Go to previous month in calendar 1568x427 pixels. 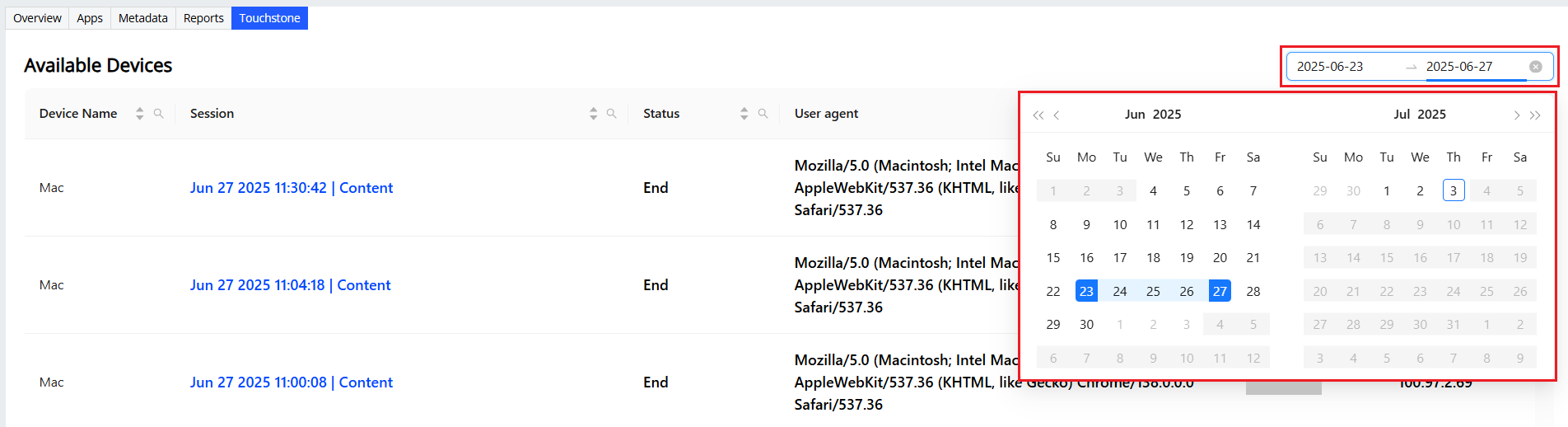tap(1057, 115)
